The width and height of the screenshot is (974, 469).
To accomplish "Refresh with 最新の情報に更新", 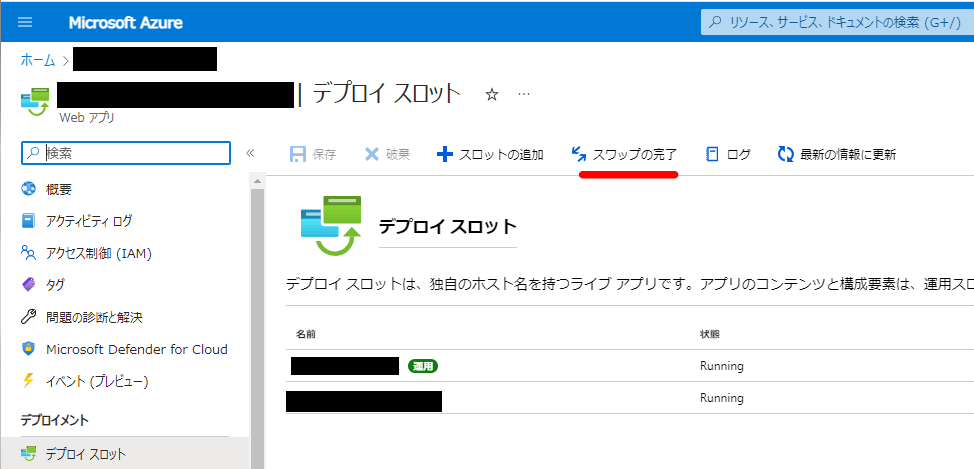I will (x=837, y=154).
